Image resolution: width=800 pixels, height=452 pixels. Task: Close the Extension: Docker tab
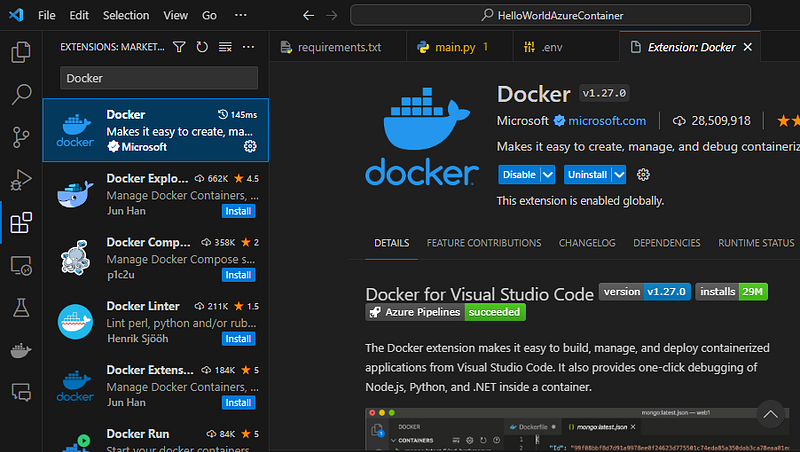(x=748, y=47)
